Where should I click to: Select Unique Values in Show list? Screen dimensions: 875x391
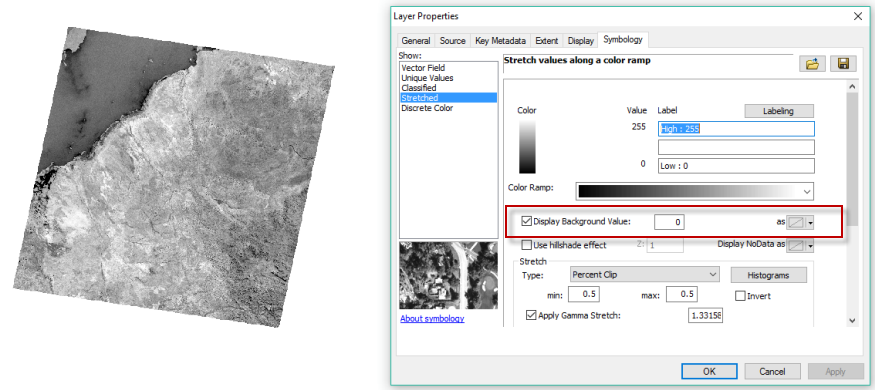(x=448, y=78)
